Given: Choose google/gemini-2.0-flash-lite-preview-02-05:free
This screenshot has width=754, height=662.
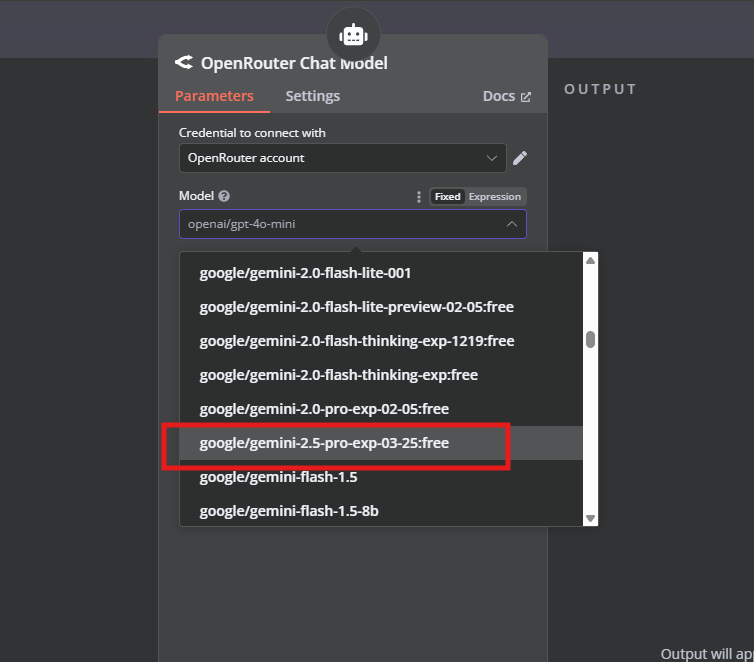Looking at the screenshot, I should click(x=381, y=307).
